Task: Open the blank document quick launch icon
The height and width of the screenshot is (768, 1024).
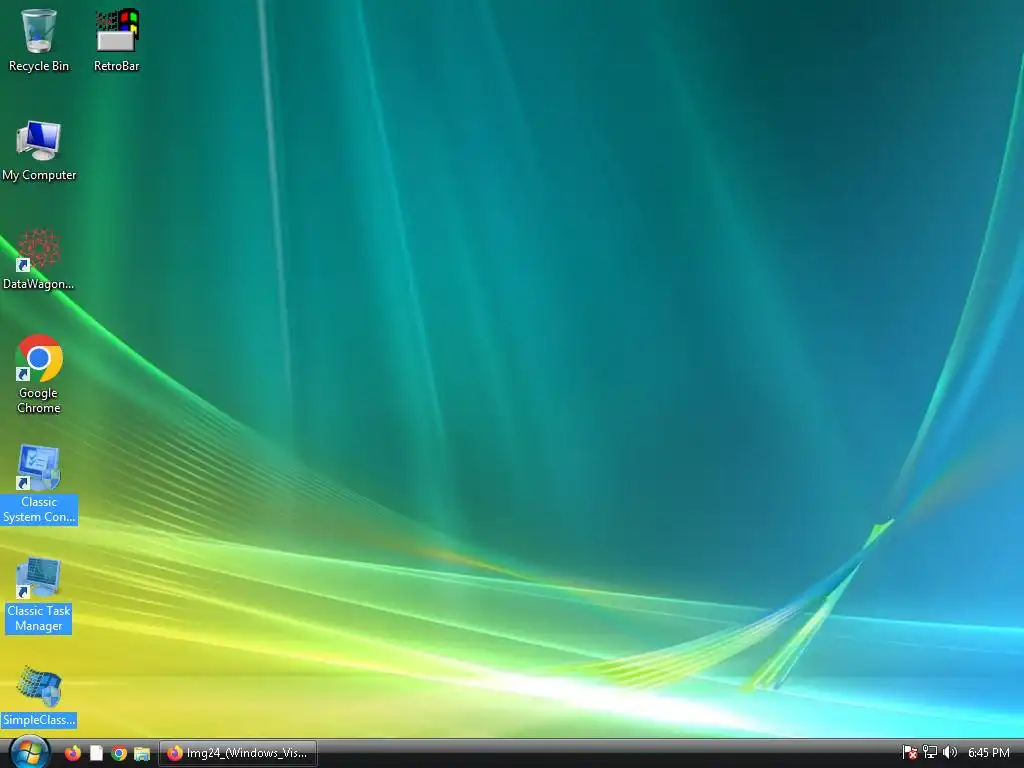Action: 96,753
